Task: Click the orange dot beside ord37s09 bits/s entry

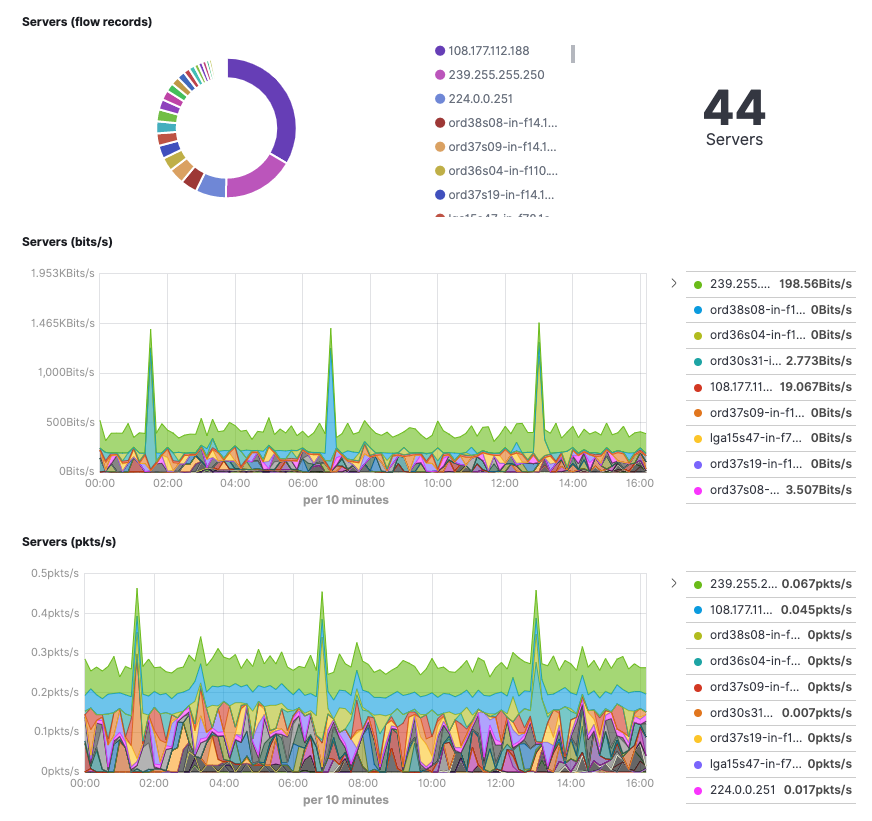Action: 697,412
